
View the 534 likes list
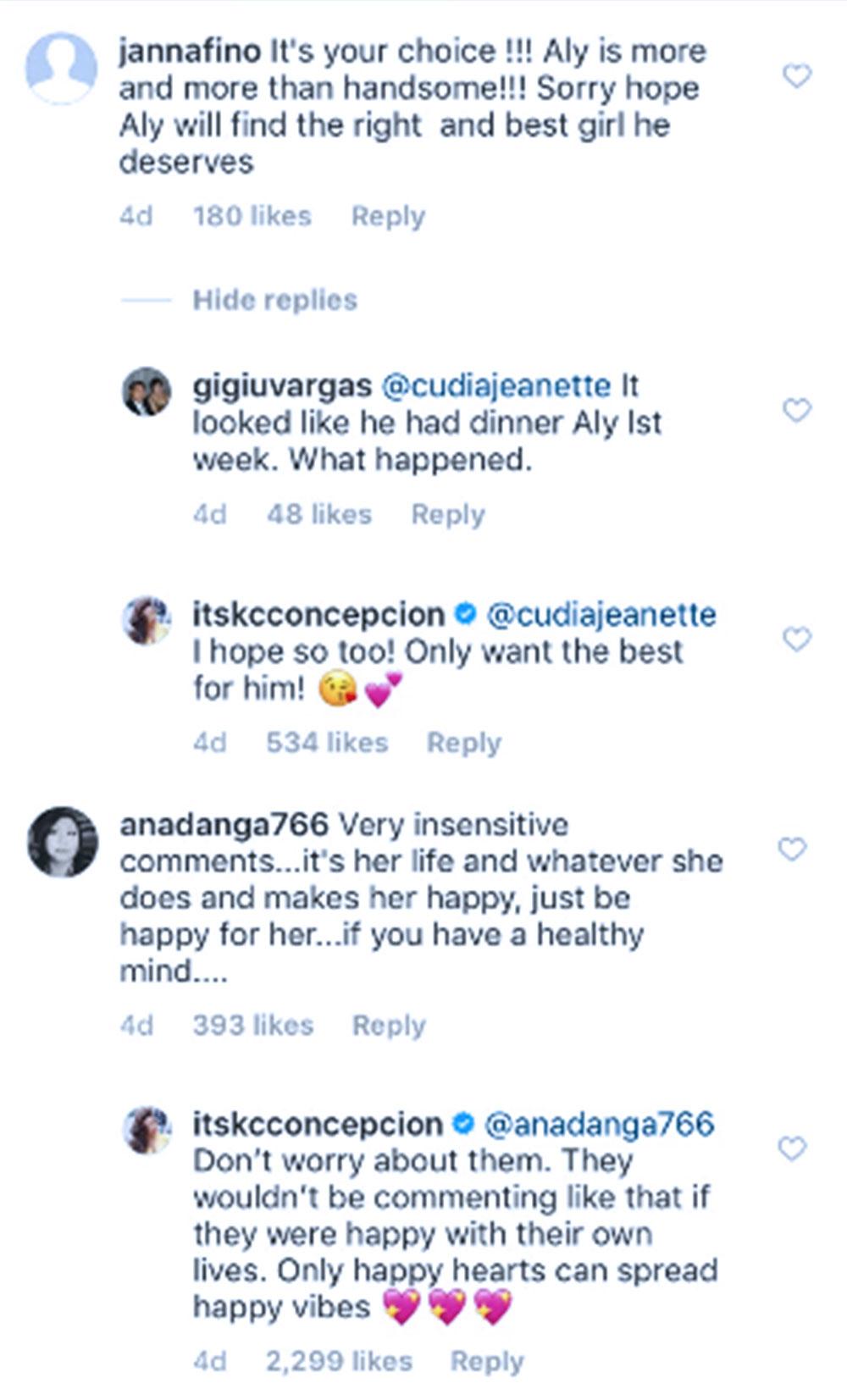click(x=327, y=743)
